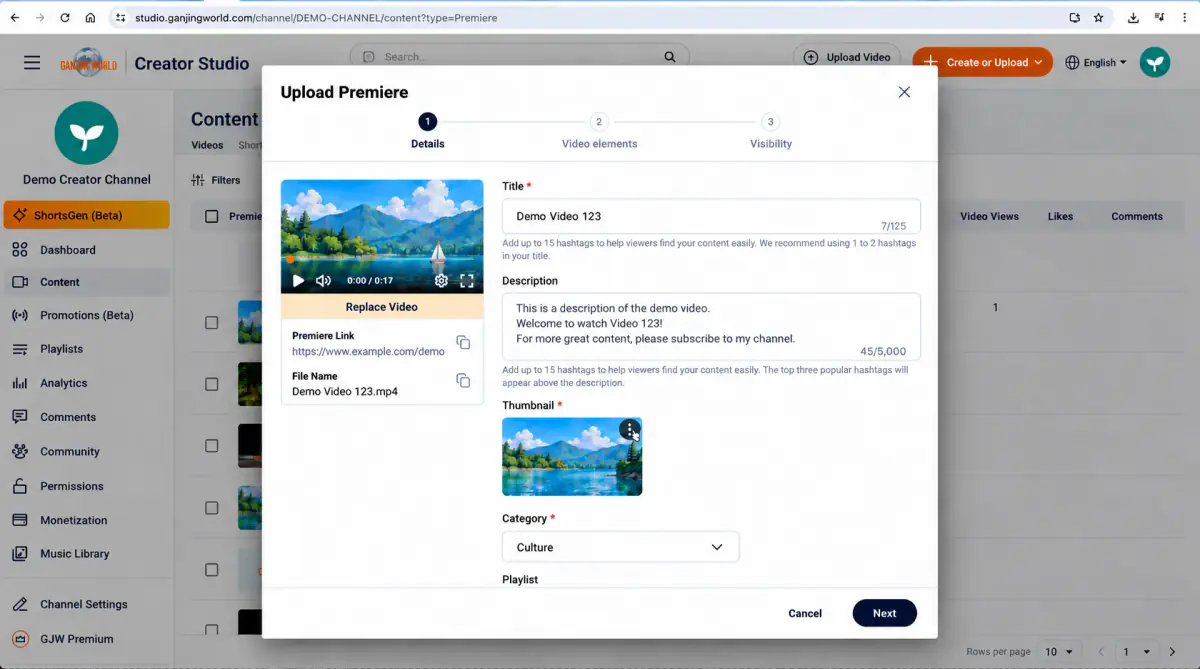Open browser downloads
This screenshot has width=1200, height=669.
[1133, 18]
